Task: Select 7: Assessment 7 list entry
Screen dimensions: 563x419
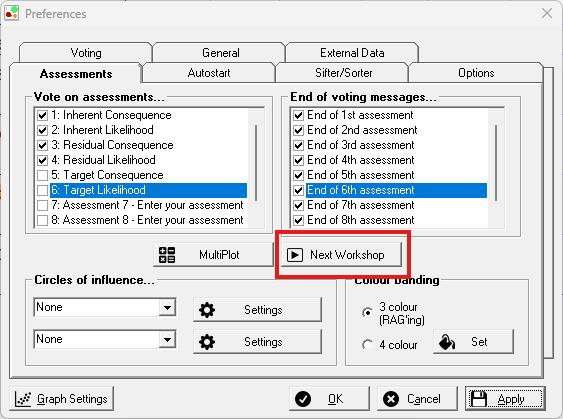Action: (148, 205)
